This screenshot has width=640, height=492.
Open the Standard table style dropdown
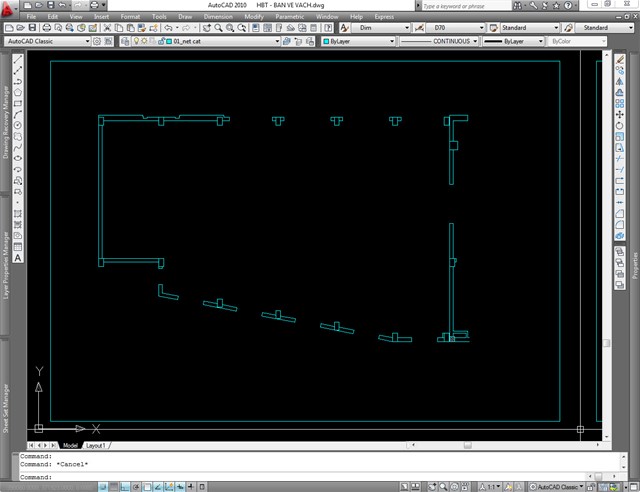[530, 28]
